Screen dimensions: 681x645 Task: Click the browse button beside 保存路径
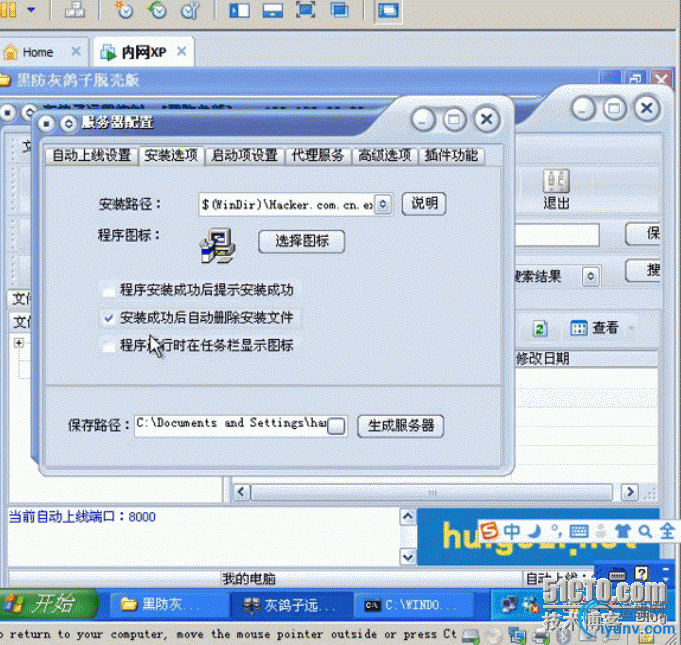(336, 426)
